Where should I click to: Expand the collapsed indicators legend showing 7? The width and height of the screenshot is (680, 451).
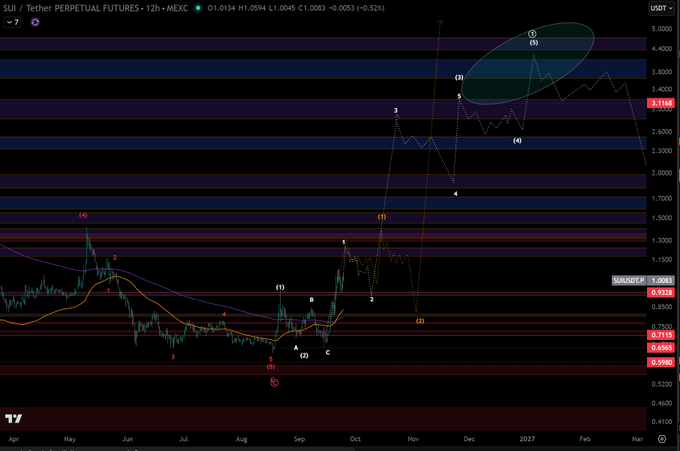coord(13,22)
